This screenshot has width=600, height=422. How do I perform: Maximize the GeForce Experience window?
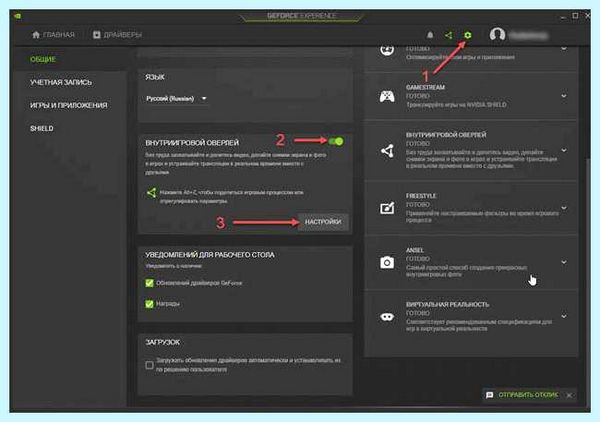tap(575, 16)
